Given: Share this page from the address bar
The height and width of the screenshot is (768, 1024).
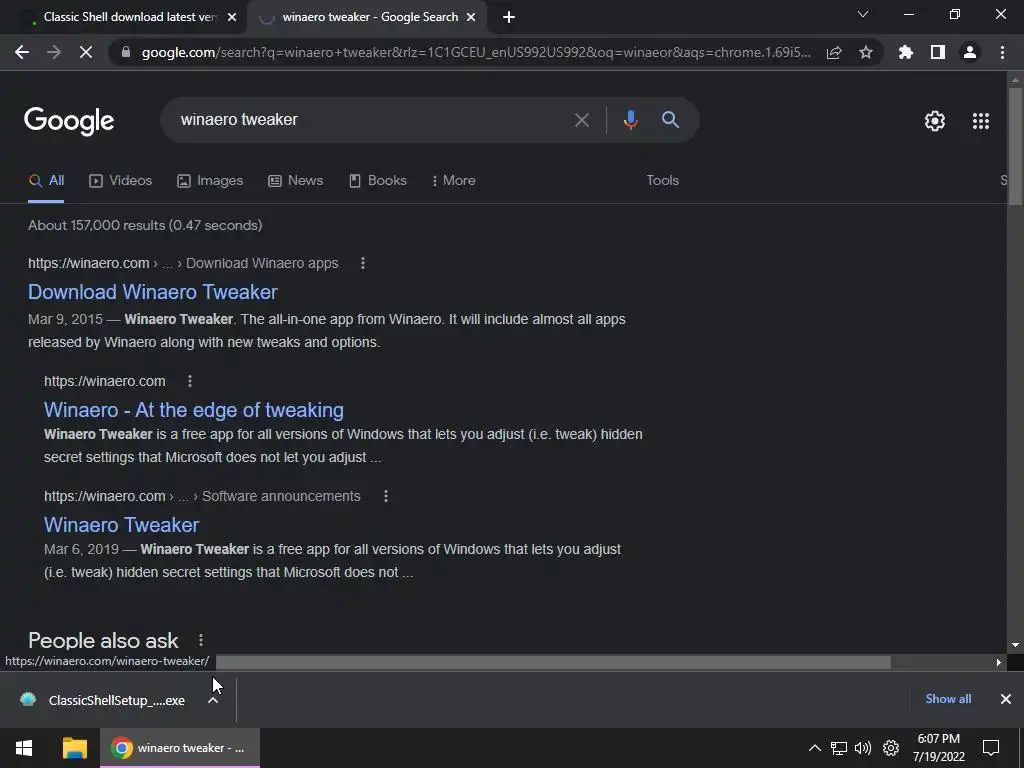Looking at the screenshot, I should point(834,53).
